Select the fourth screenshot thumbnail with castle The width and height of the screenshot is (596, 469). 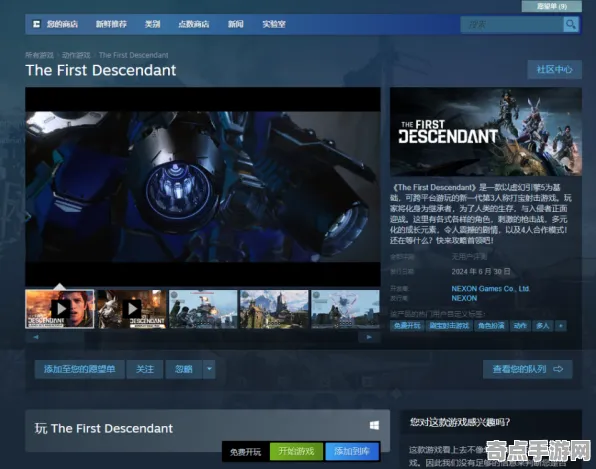coord(274,309)
